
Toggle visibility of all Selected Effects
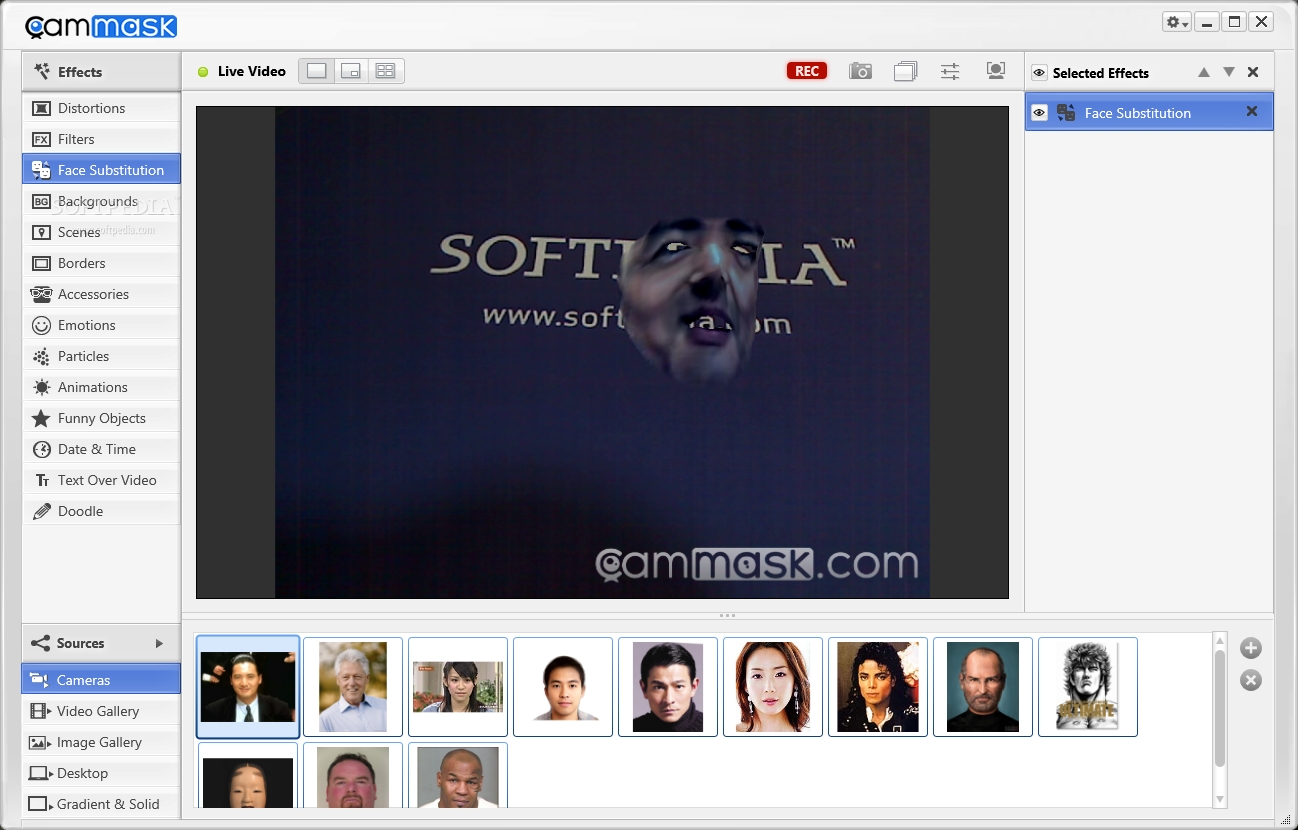click(1039, 73)
